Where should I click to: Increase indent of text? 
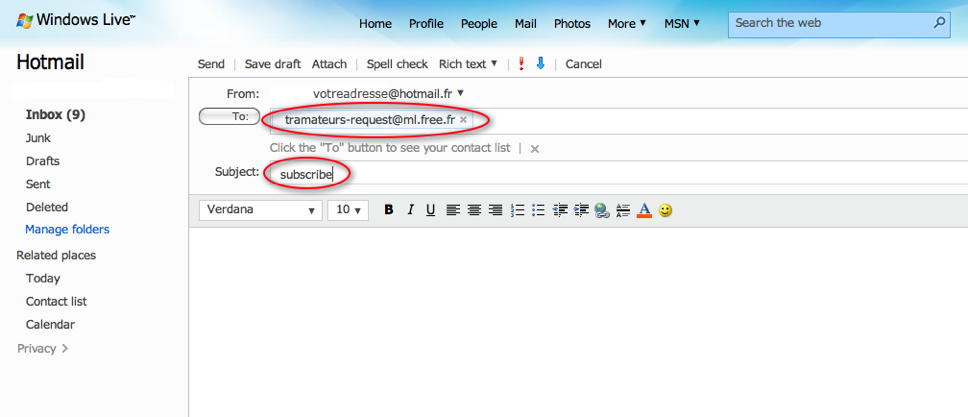pos(581,210)
